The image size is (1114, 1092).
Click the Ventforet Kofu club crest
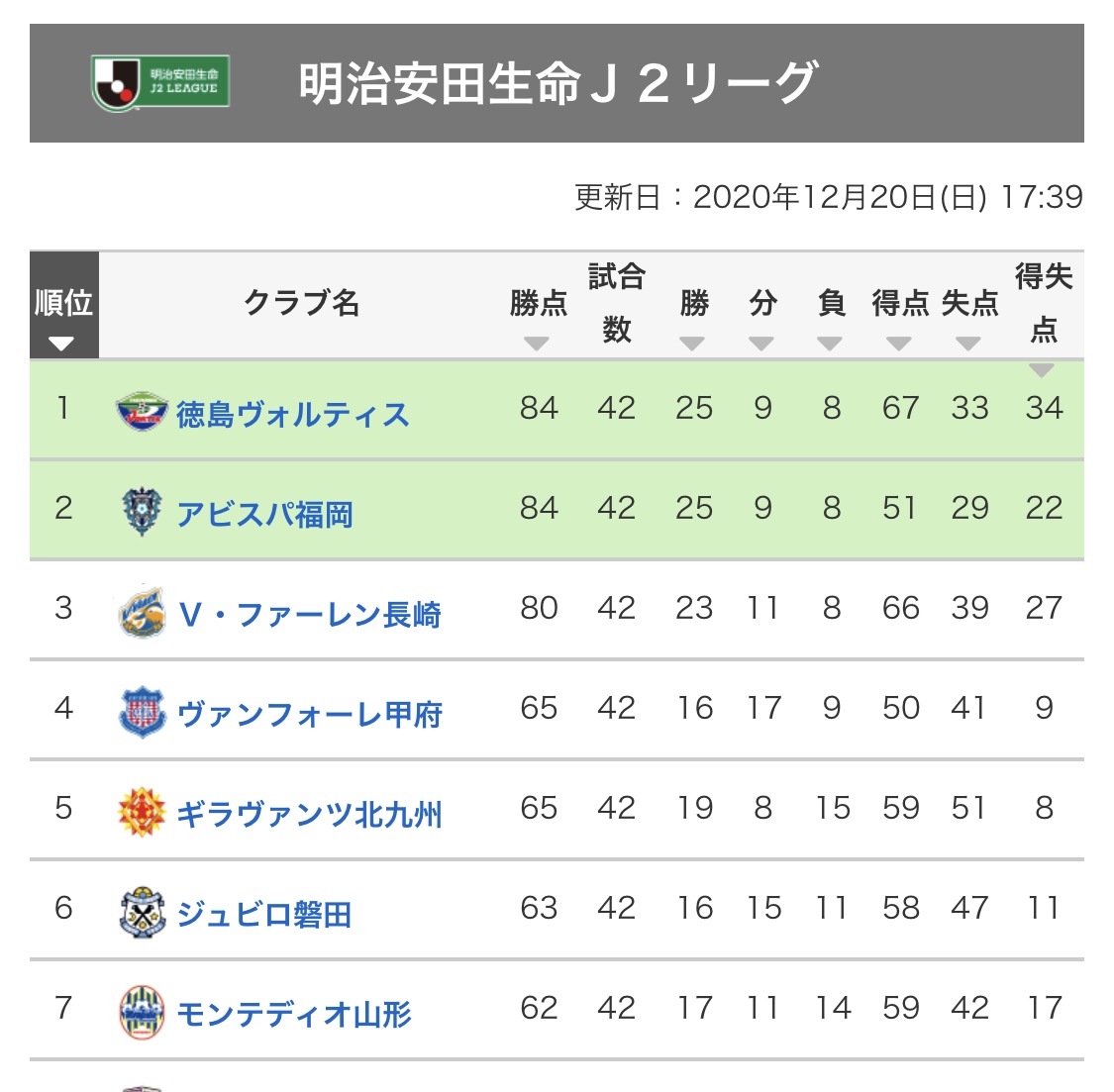142,712
